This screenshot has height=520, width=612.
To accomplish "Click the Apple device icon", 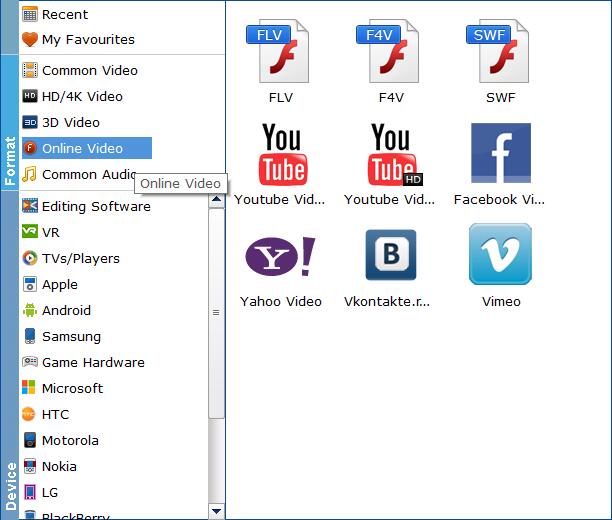I will coord(30,284).
